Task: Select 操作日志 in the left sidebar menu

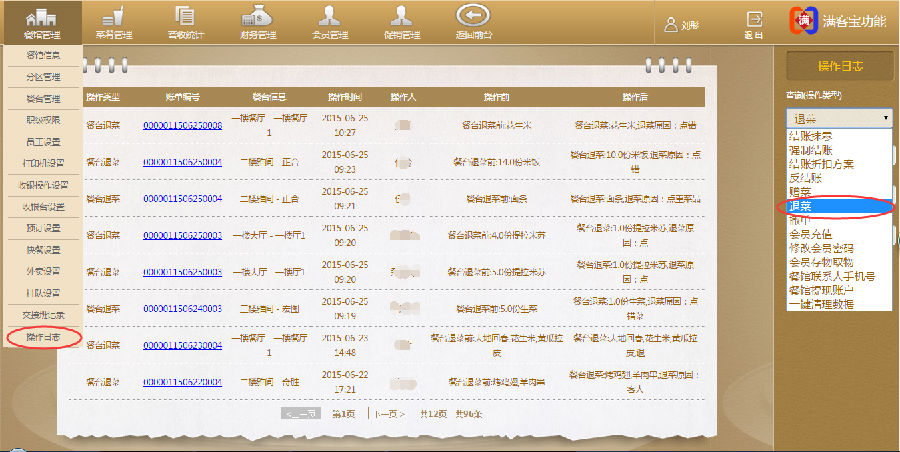Action: coord(42,338)
